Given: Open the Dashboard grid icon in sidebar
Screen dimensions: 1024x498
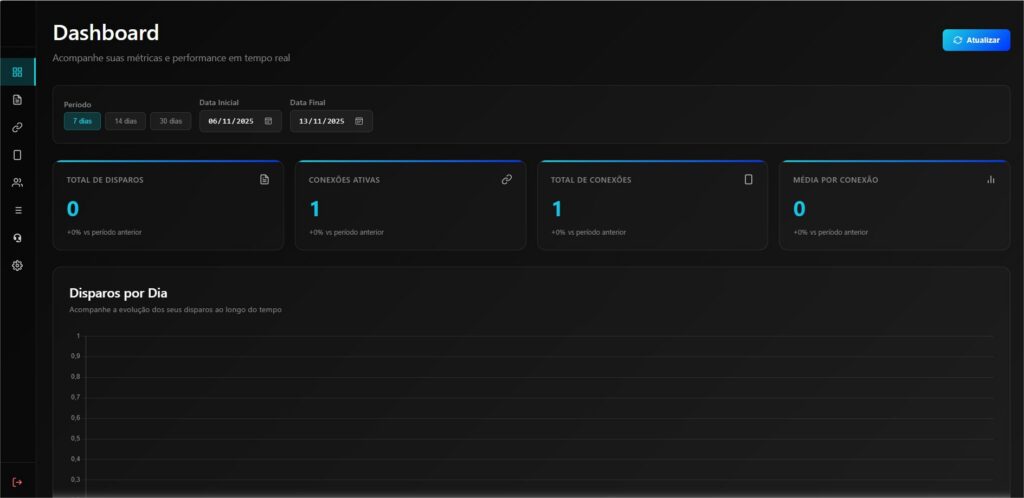Looking at the screenshot, I should click(x=17, y=72).
